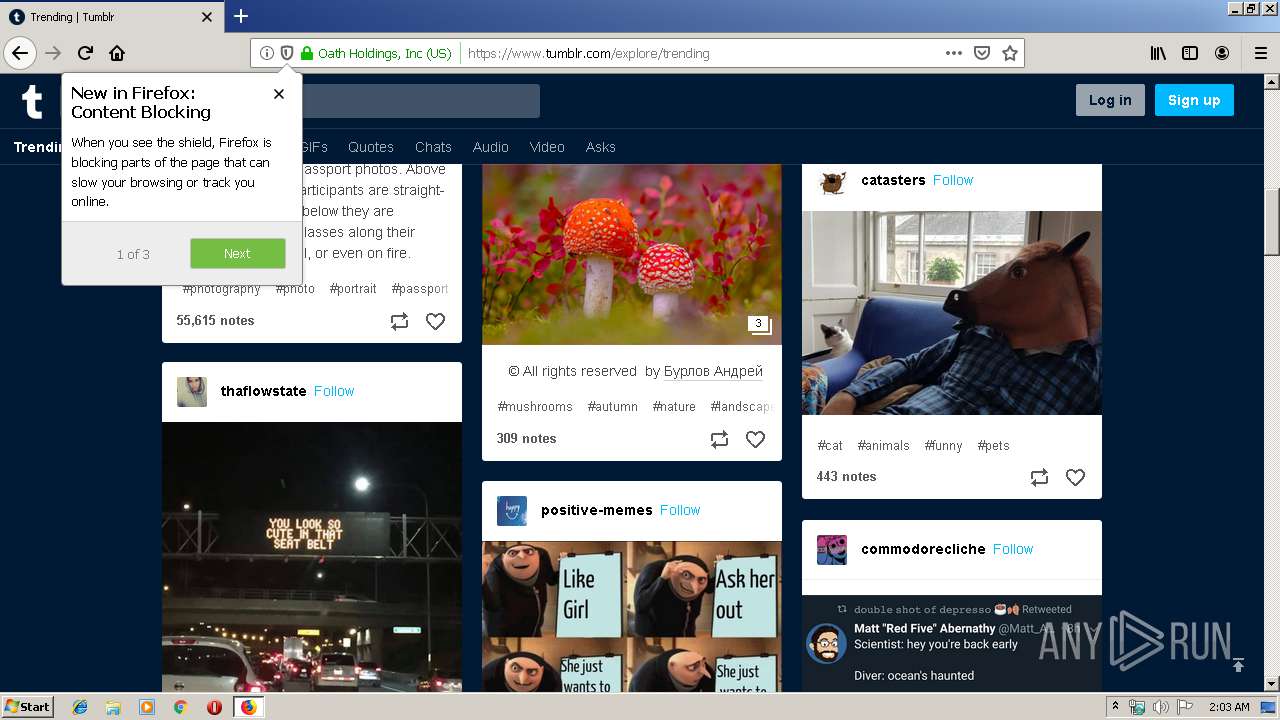Open the #mushrooms tag
Image resolution: width=1280 pixels, height=720 pixels.
click(535, 407)
